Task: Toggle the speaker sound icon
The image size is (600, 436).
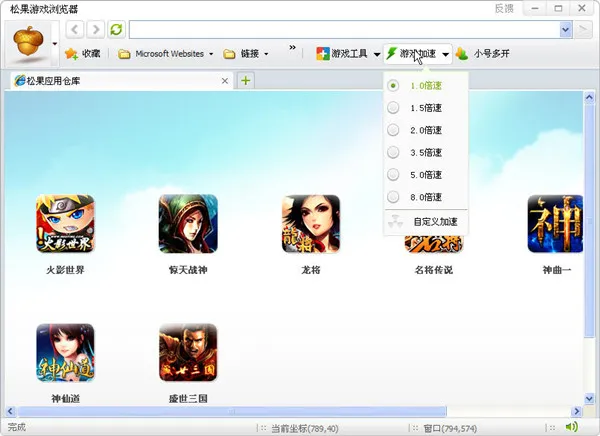Action: [x=571, y=427]
